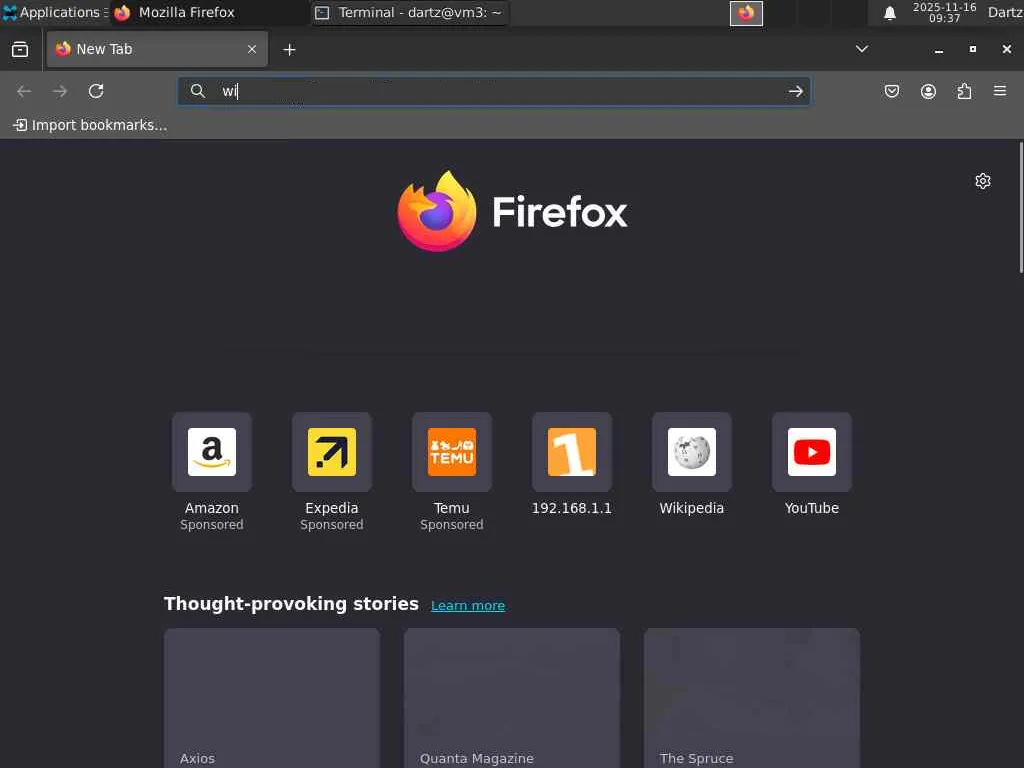
Task: Click the search magnifier icon in address bar
Action: coord(197,91)
